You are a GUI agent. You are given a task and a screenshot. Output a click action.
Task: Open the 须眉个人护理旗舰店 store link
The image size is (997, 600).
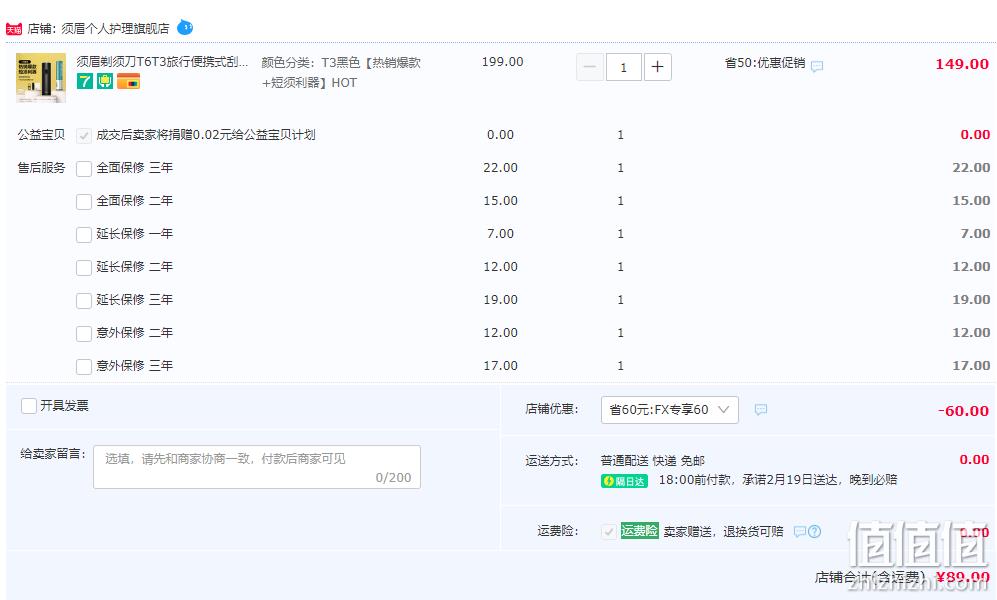click(116, 29)
